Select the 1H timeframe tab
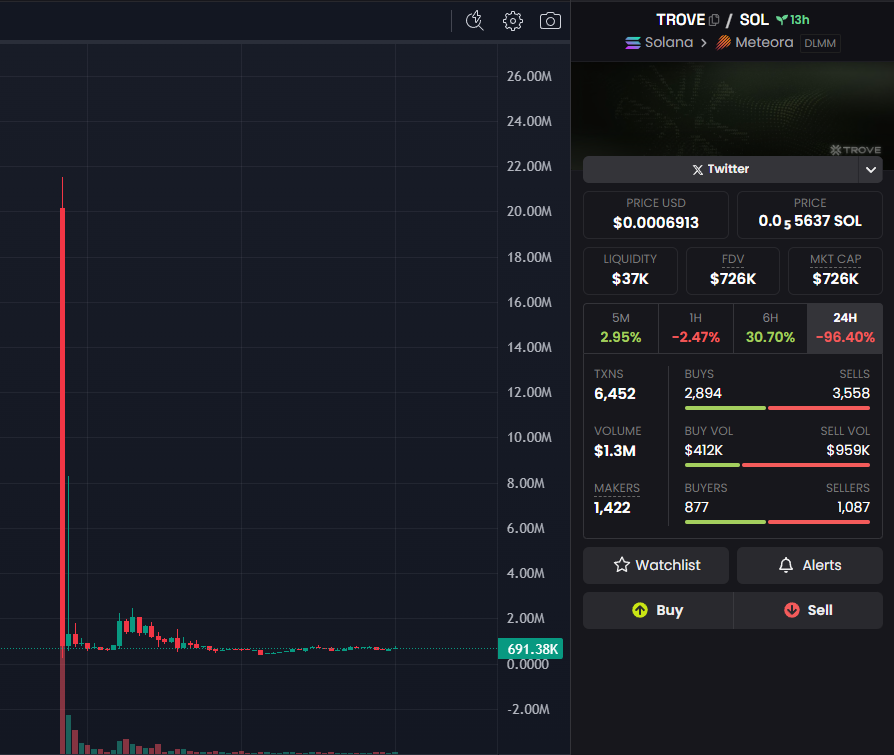The height and width of the screenshot is (755, 894). (x=696, y=328)
